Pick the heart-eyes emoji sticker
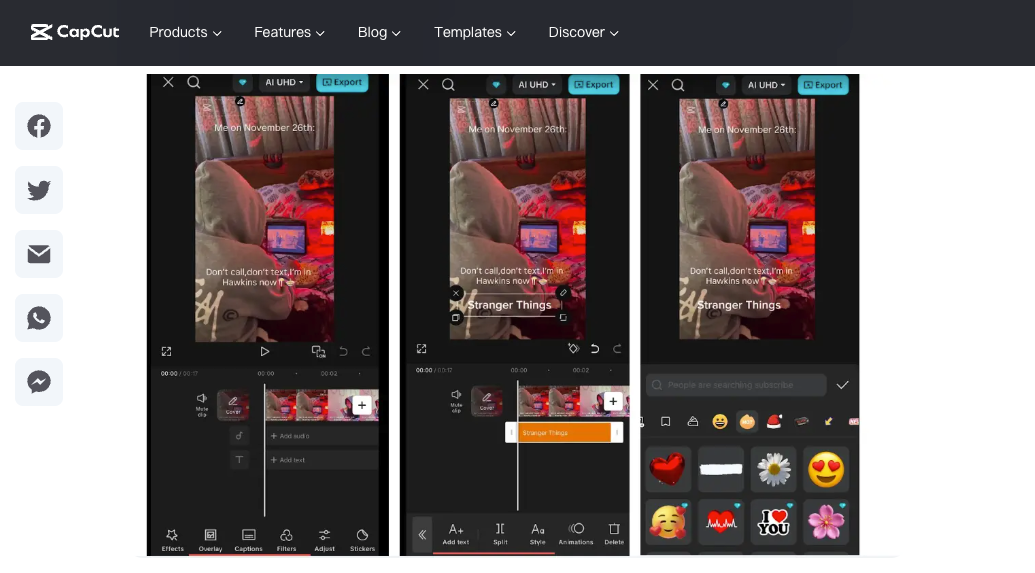Viewport: 1035px width, 573px height. click(826, 469)
